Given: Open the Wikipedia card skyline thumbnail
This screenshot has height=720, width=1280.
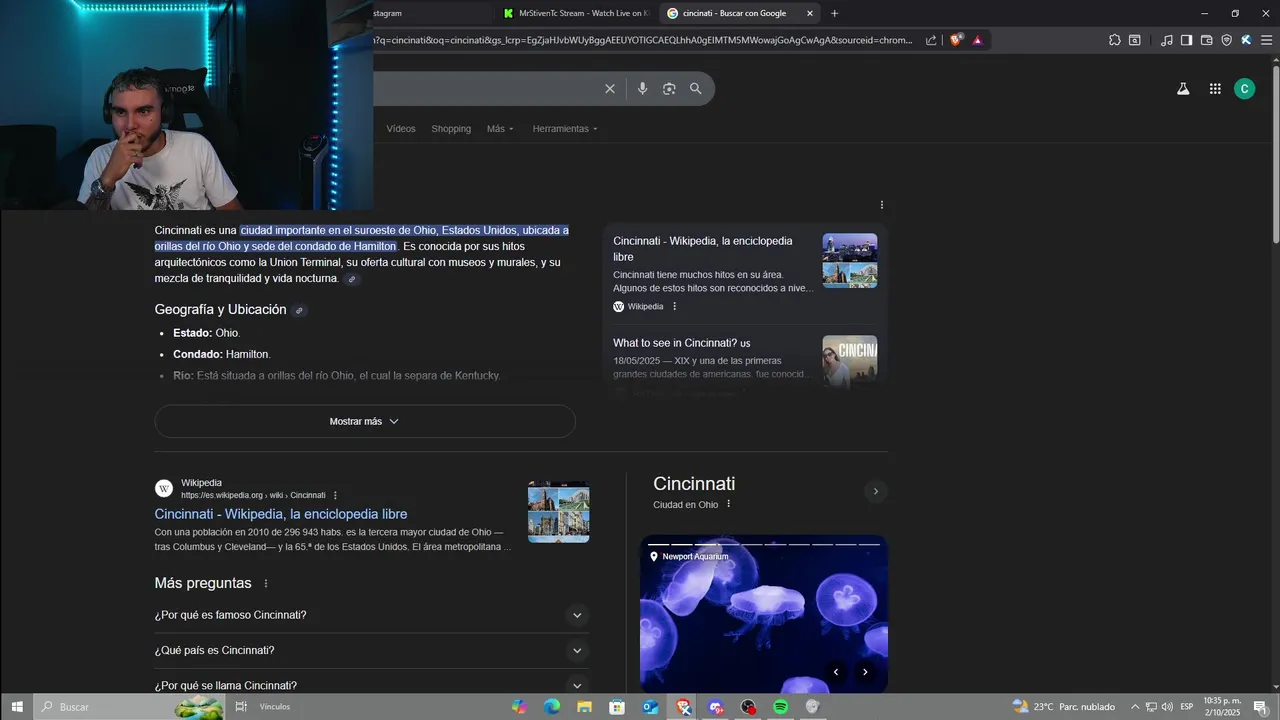Looking at the screenshot, I should point(850,261).
